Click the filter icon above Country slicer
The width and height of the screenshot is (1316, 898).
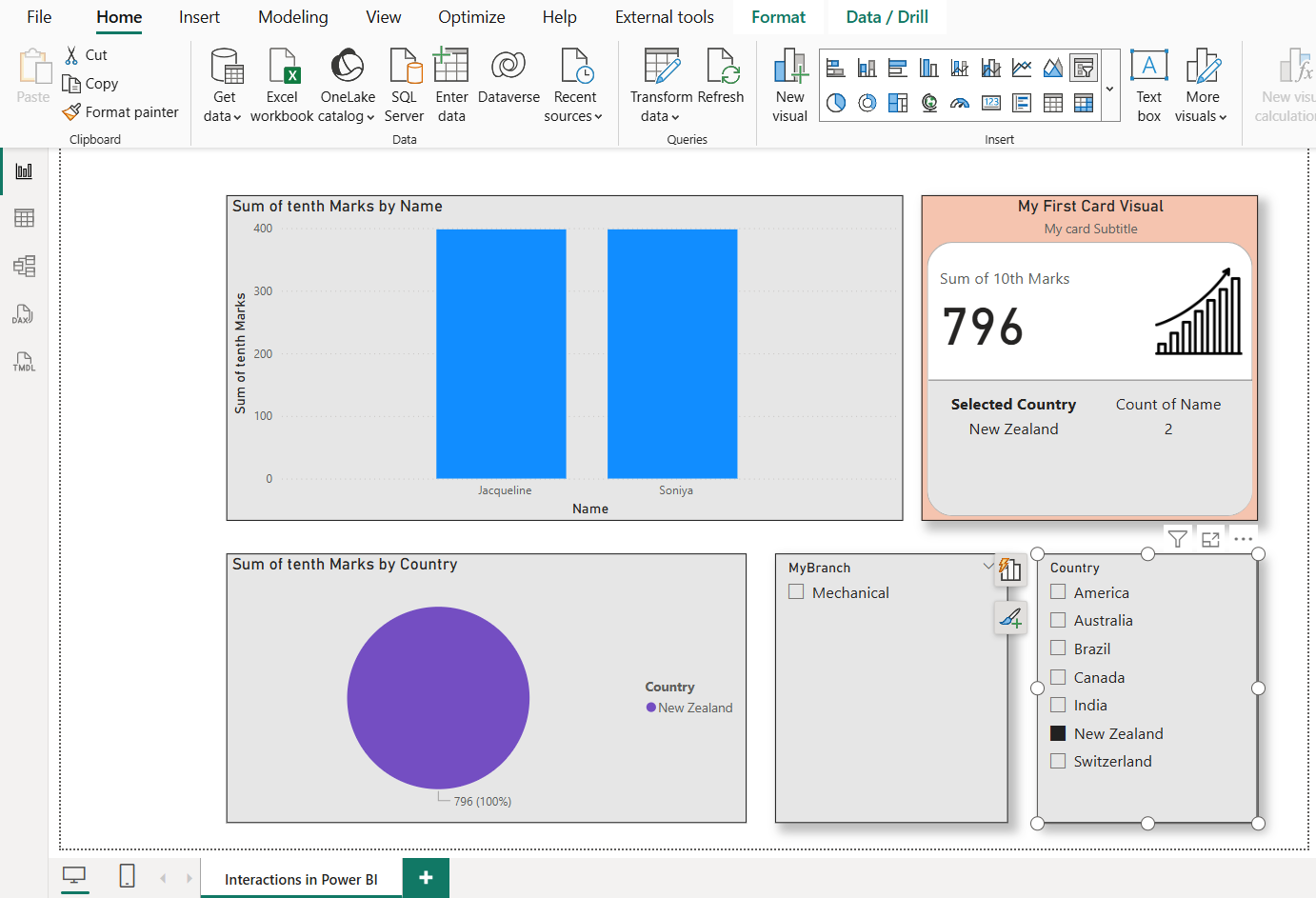tap(1177, 539)
